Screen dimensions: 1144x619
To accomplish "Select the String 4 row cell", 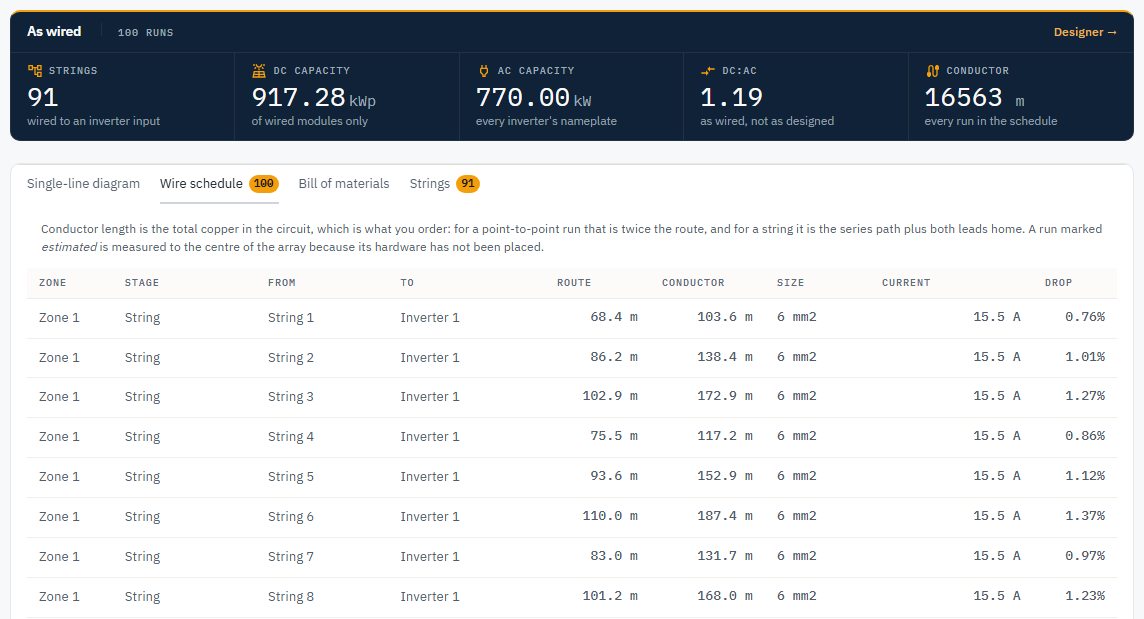I will pos(290,437).
